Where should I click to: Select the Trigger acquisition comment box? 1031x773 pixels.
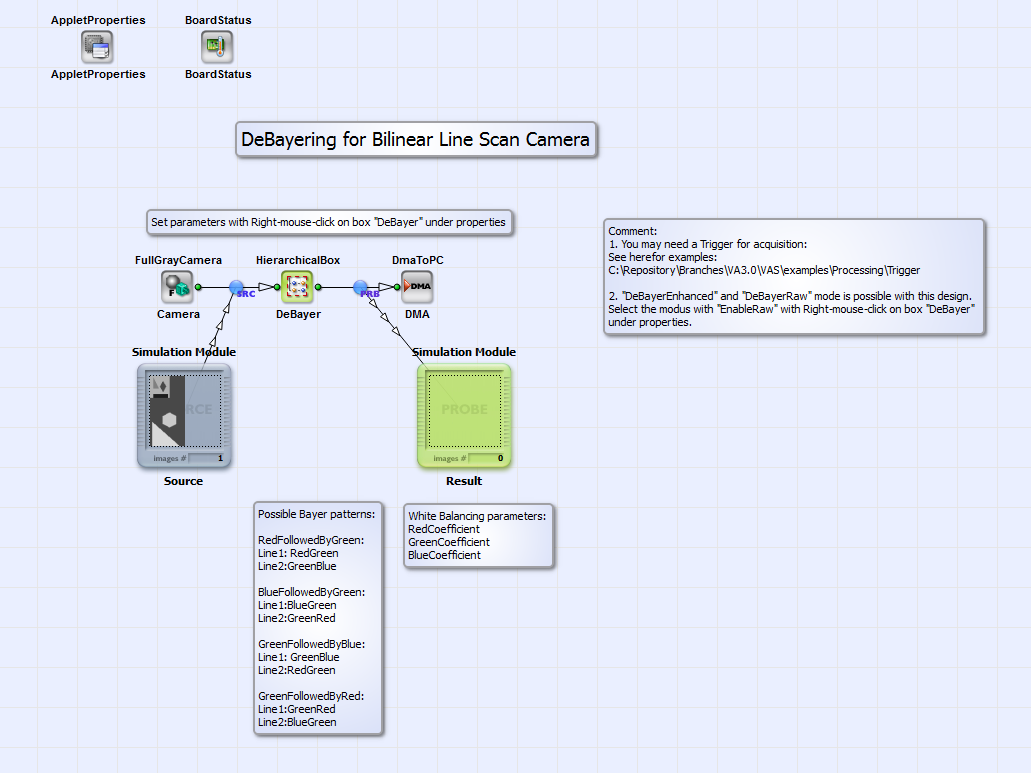(x=794, y=277)
